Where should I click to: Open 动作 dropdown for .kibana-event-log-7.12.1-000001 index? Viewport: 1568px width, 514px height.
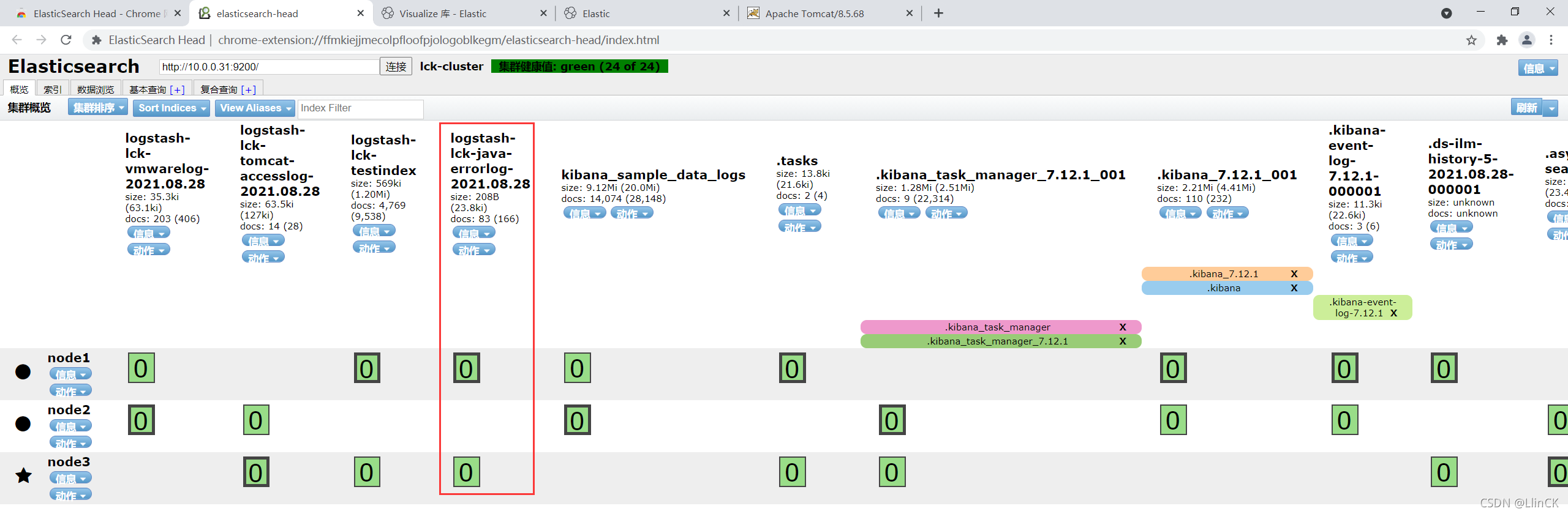coord(1352,257)
